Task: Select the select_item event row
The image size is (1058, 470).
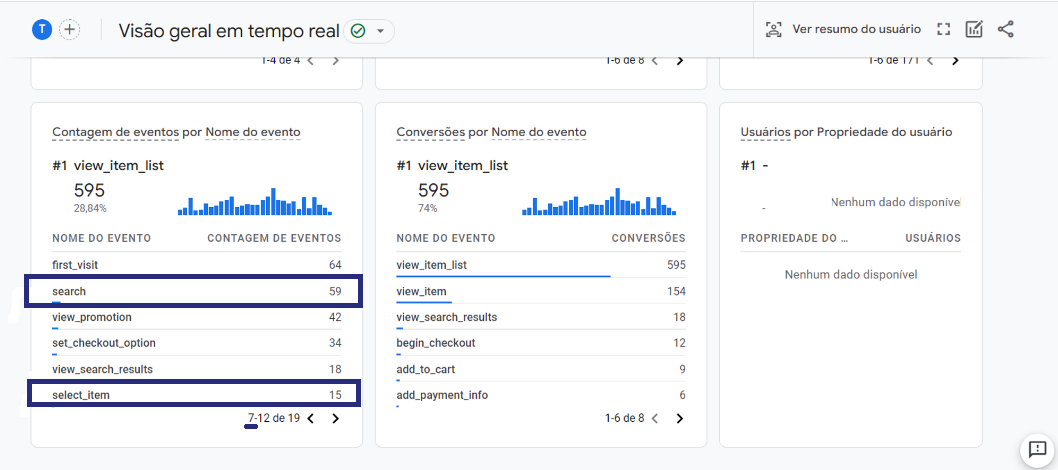Action: click(194, 393)
